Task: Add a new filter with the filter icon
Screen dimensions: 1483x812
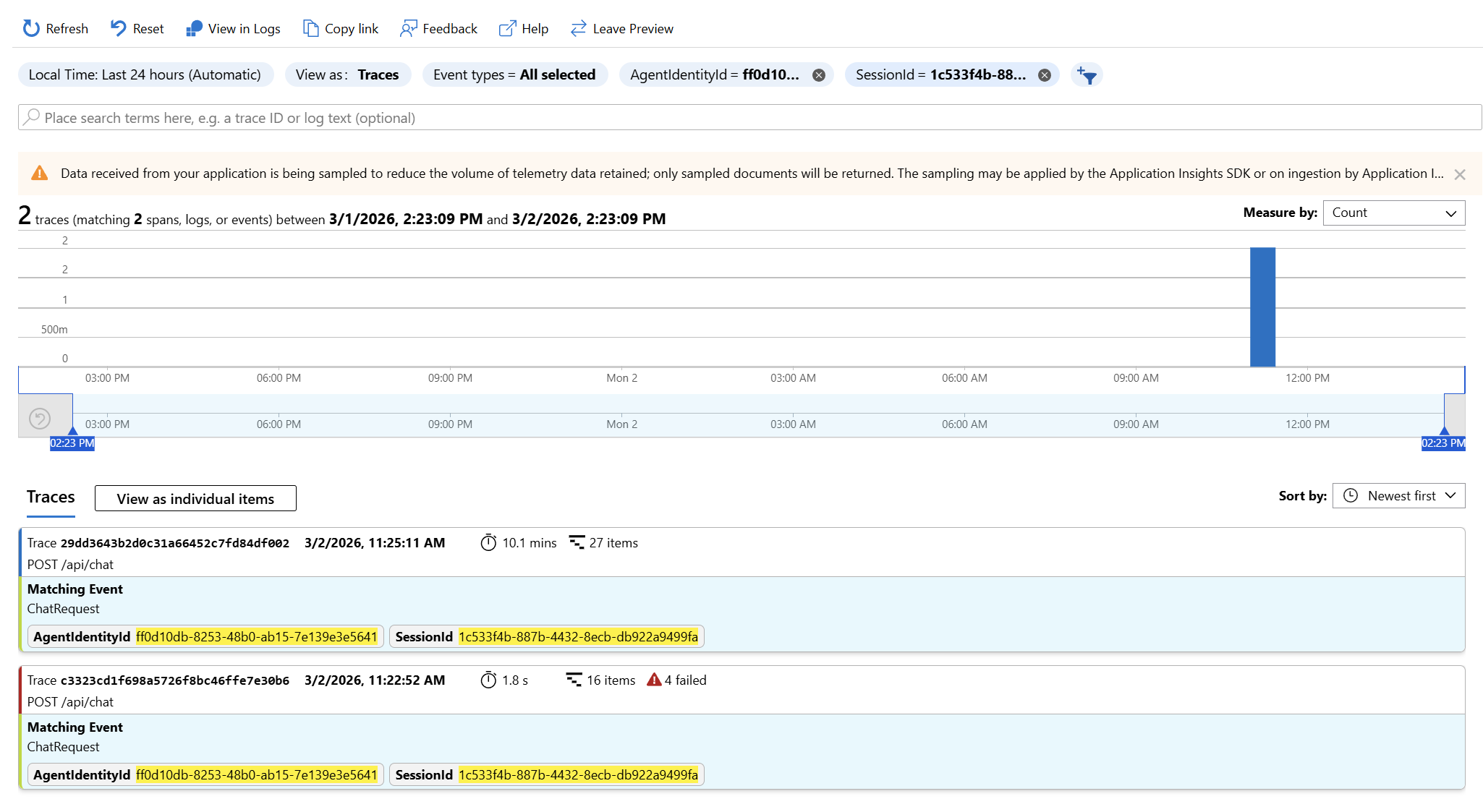Action: (x=1087, y=74)
